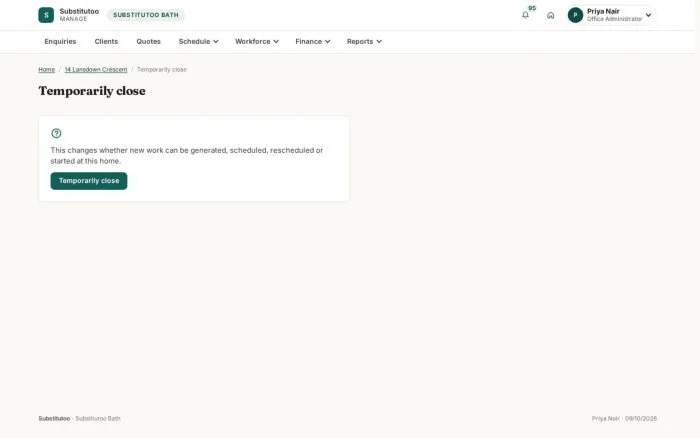Click the home icon in header
700x438 pixels.
[550, 15]
